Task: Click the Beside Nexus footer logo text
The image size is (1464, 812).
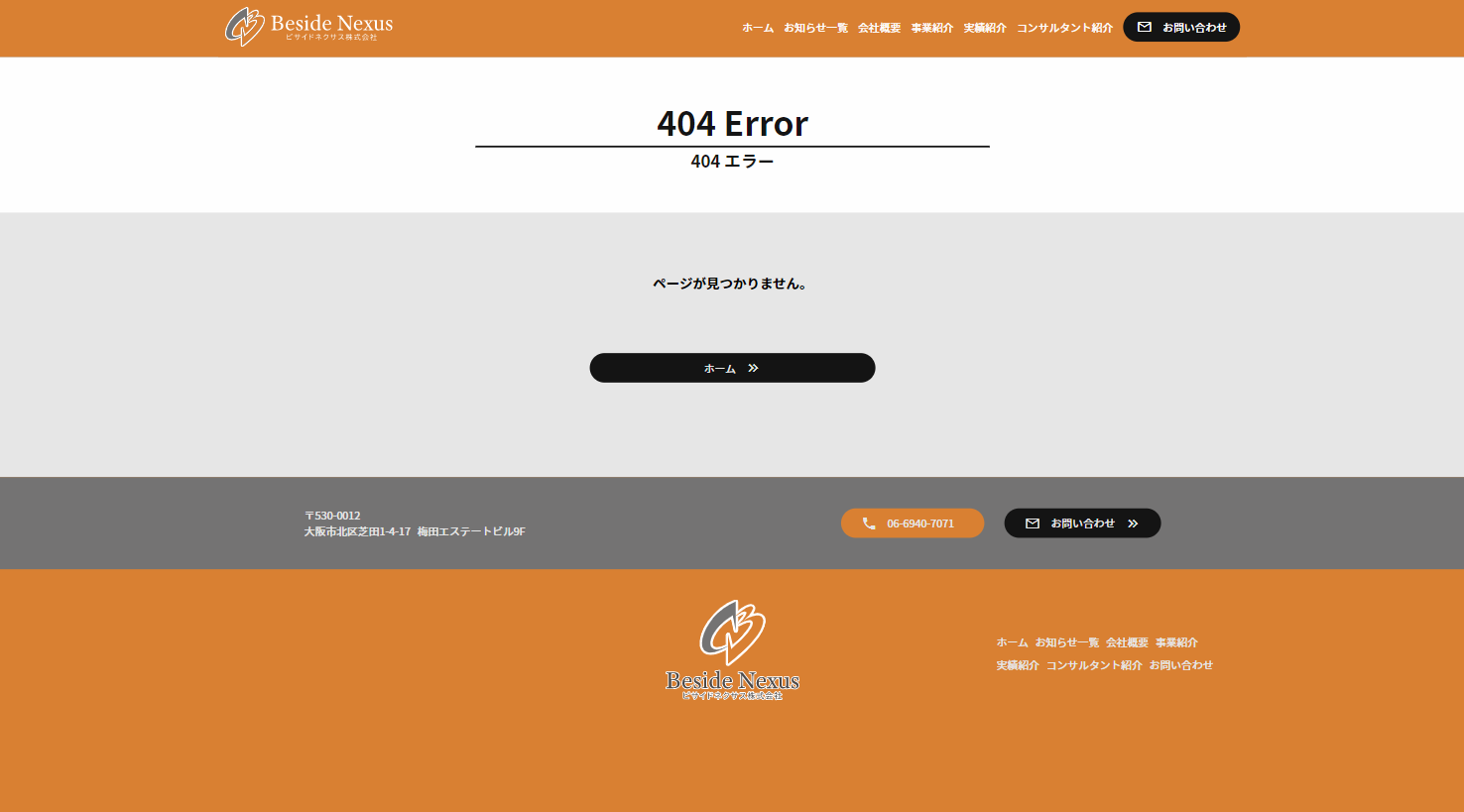Action: click(732, 681)
